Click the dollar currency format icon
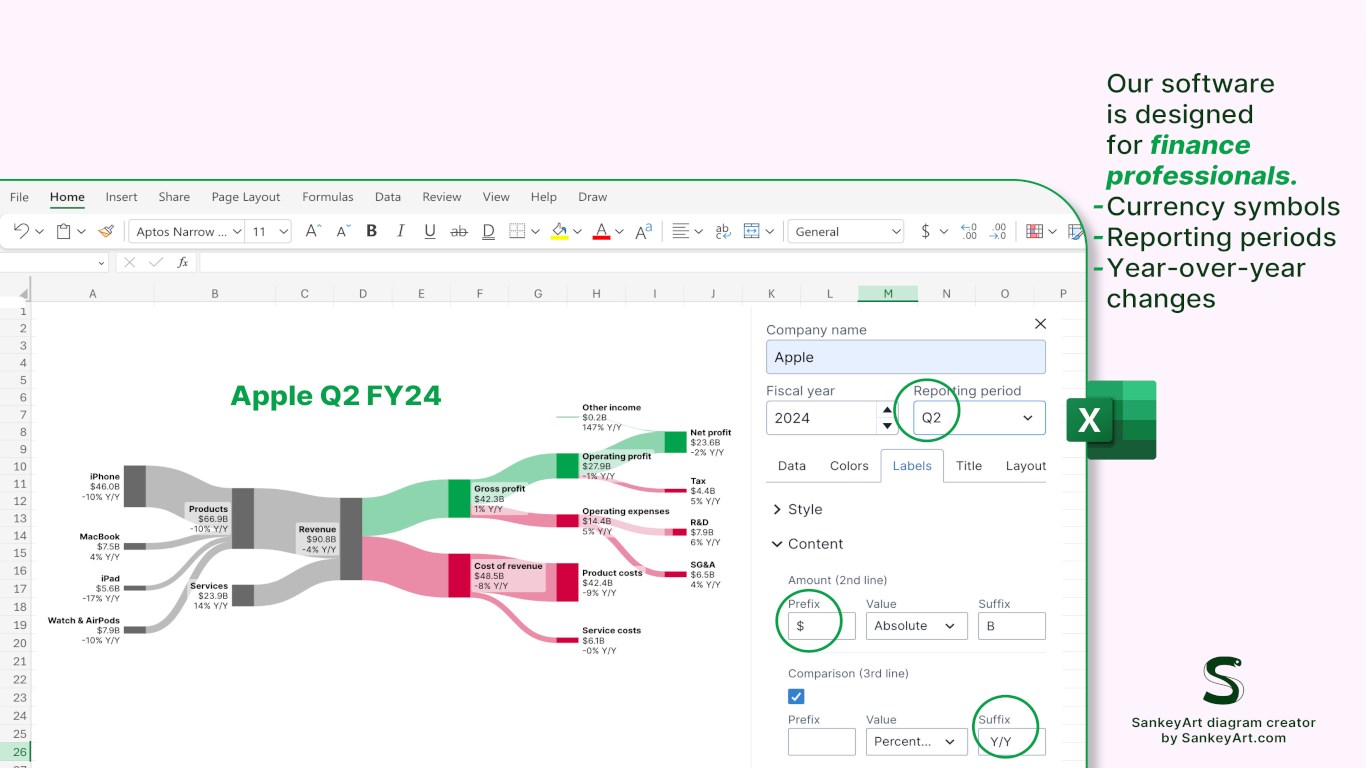 click(925, 231)
